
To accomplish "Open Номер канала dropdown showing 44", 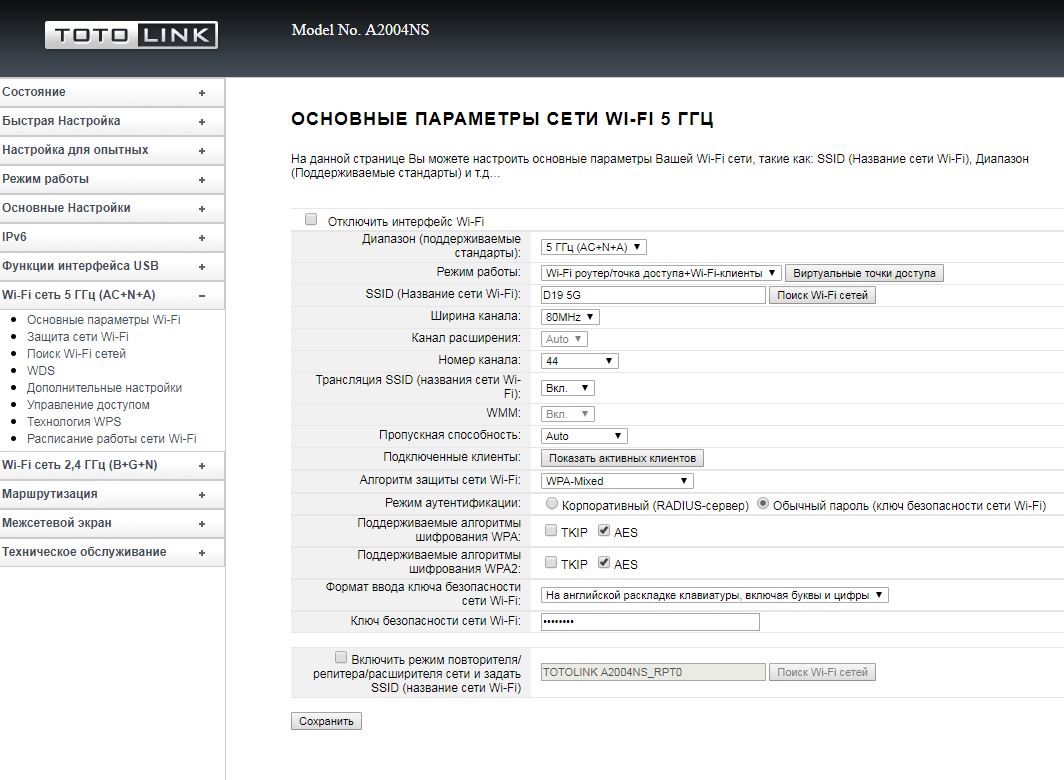I will [580, 360].
